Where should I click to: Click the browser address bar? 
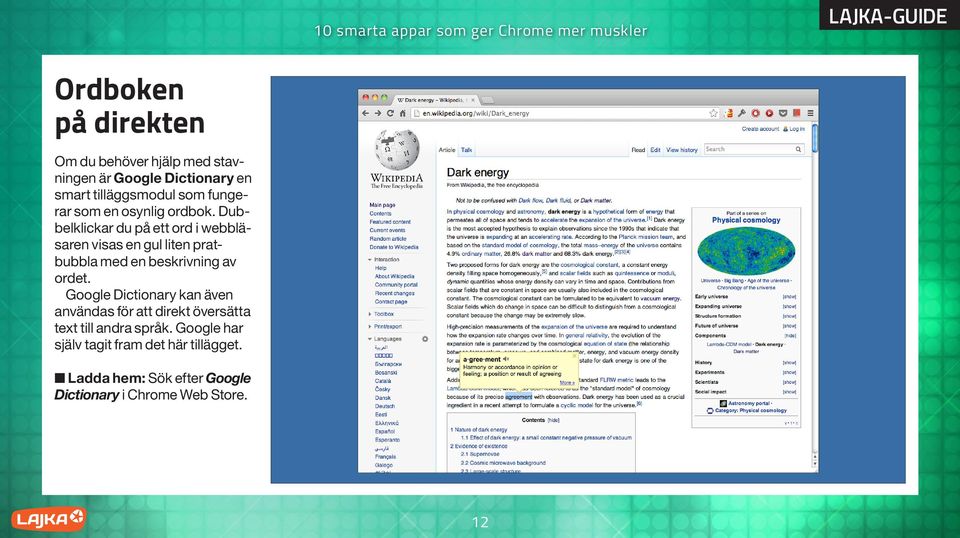tap(563, 113)
